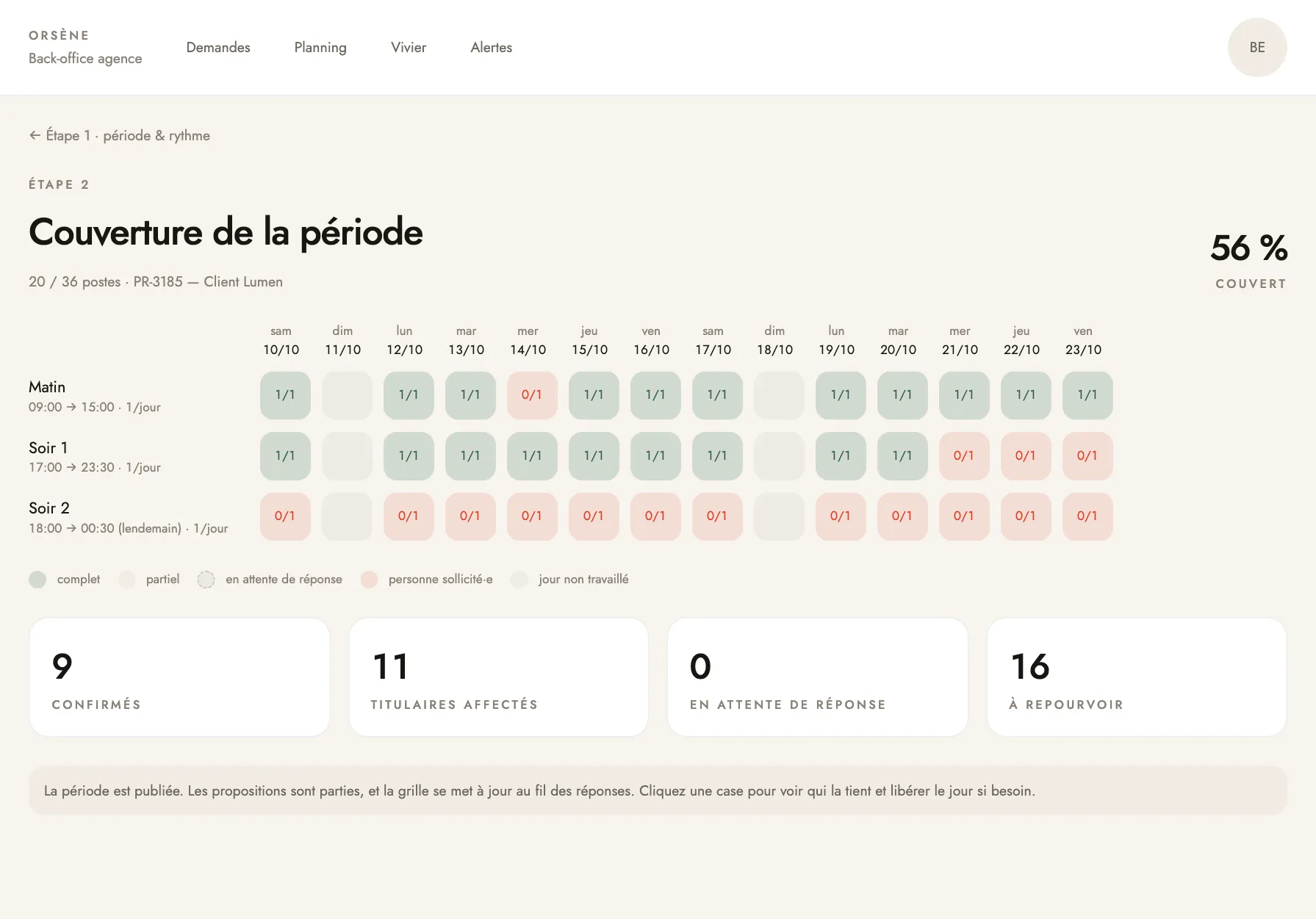Open the 11 Titulaires affectés card
This screenshot has height=919, width=1316.
point(499,677)
